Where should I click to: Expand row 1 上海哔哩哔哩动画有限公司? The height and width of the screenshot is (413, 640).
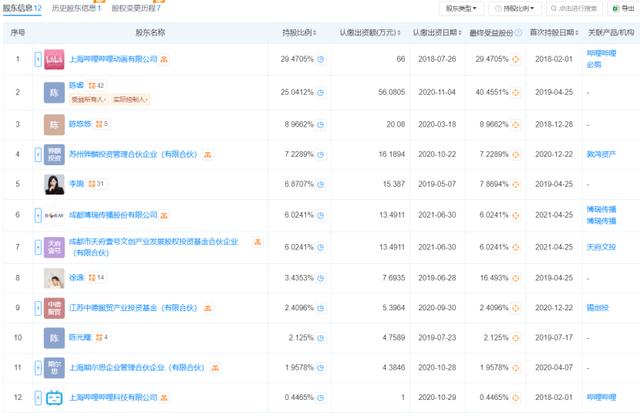(38, 60)
